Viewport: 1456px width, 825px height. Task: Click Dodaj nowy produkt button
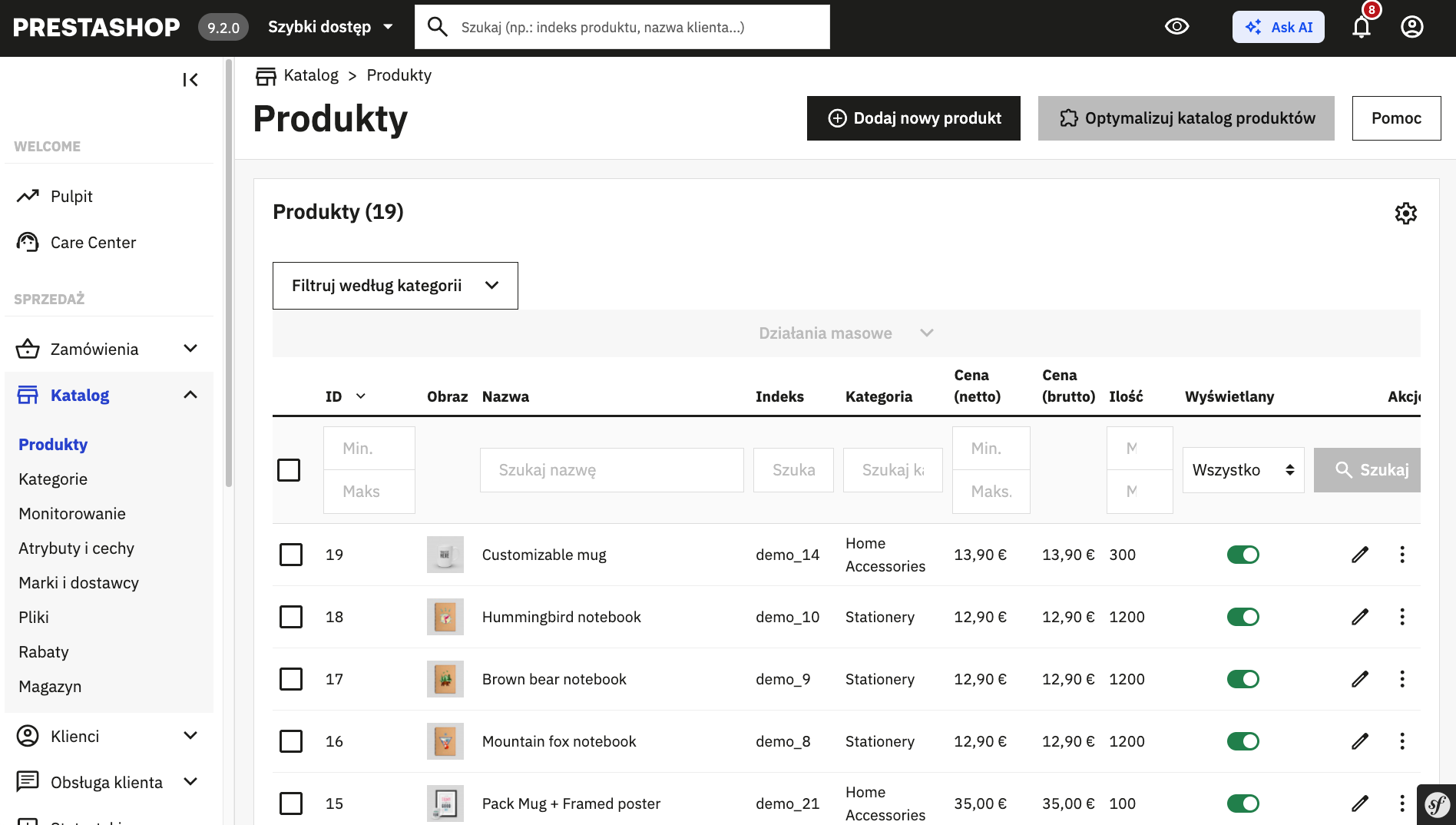click(914, 118)
